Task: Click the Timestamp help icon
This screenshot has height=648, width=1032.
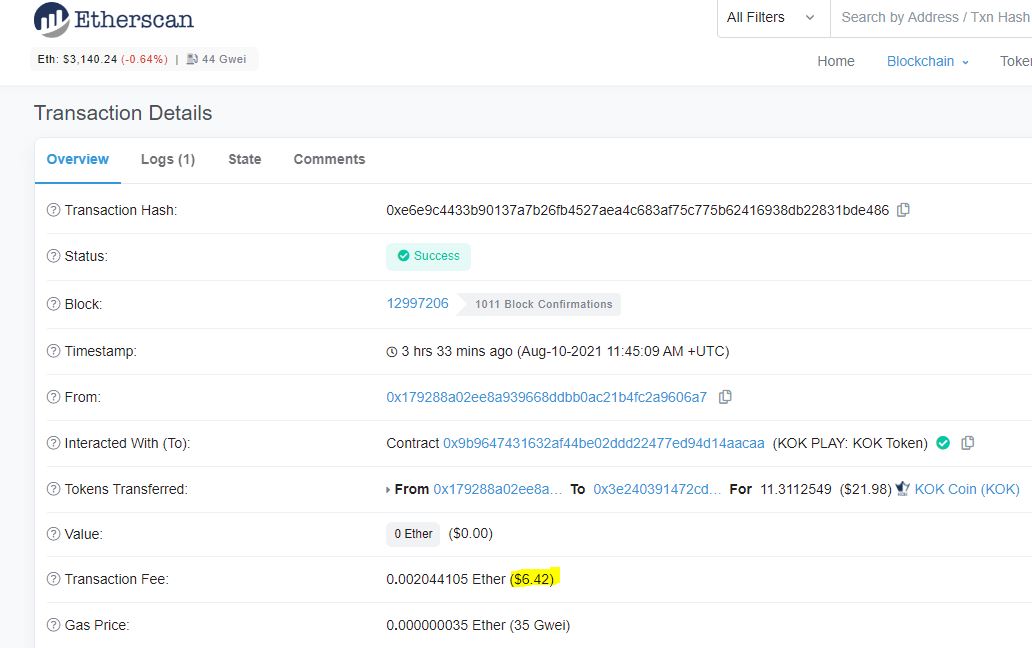Action: 54,351
